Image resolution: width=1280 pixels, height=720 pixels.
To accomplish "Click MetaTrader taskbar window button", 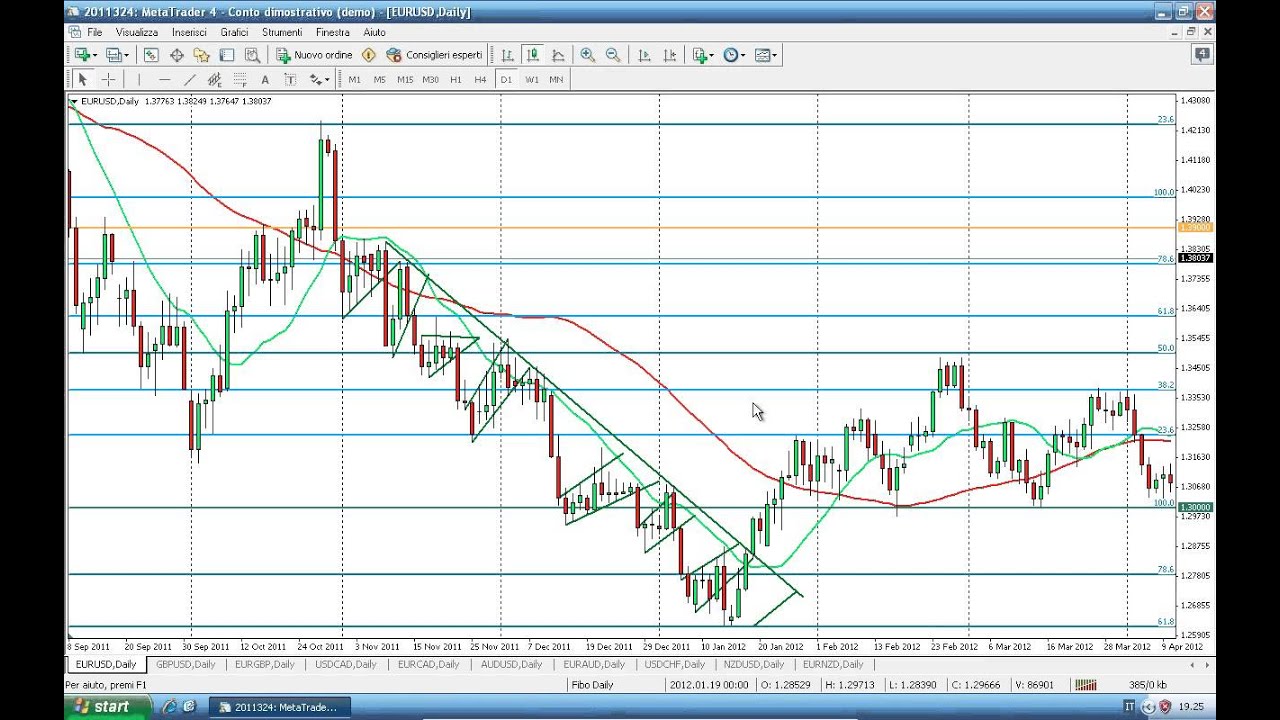I will (x=279, y=707).
